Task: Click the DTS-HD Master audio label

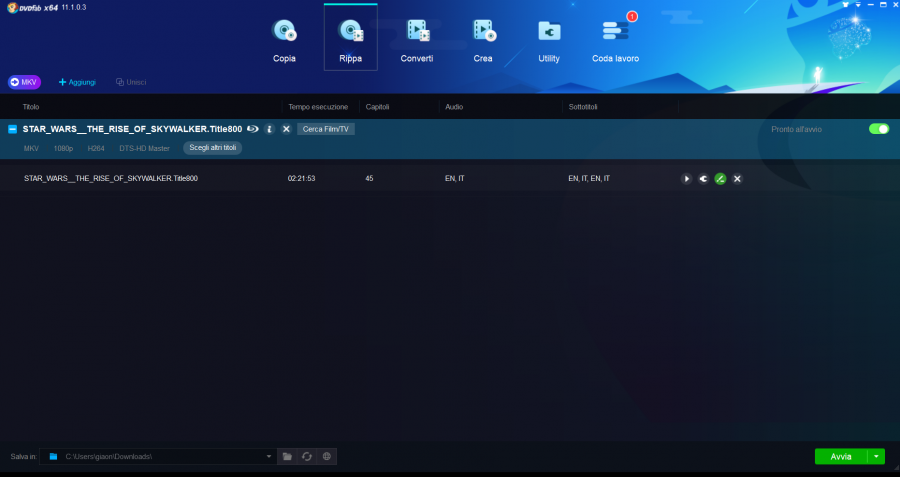Action: pyautogui.click(x=145, y=148)
